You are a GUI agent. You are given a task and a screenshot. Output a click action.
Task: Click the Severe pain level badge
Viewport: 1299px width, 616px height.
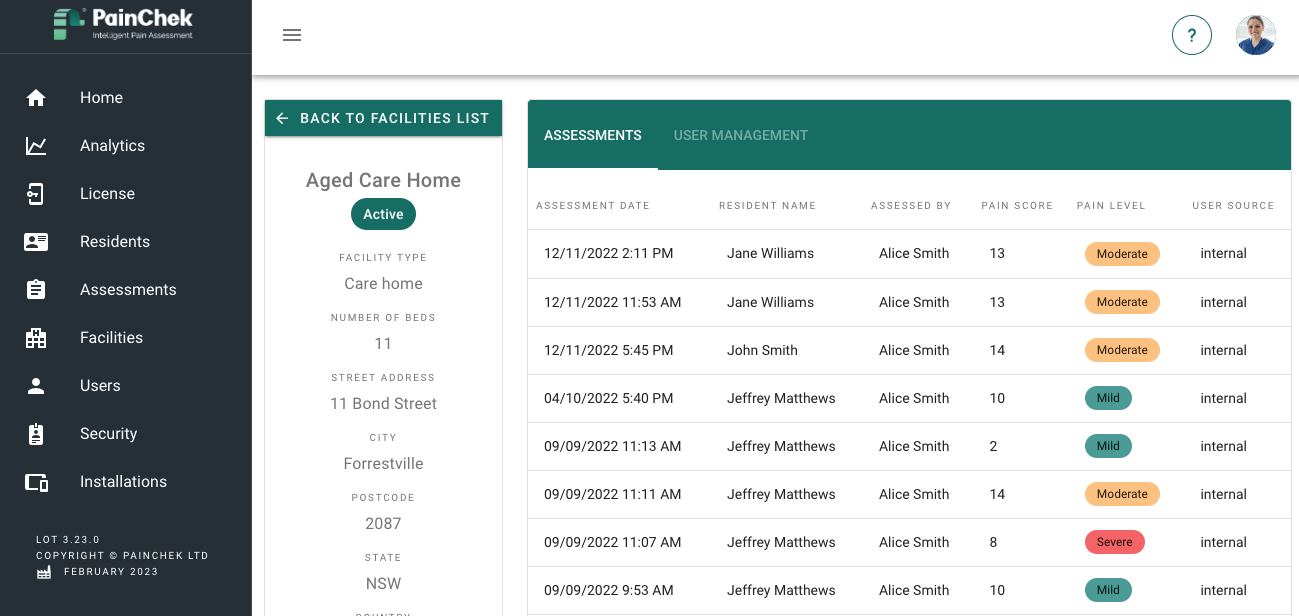click(x=1114, y=542)
